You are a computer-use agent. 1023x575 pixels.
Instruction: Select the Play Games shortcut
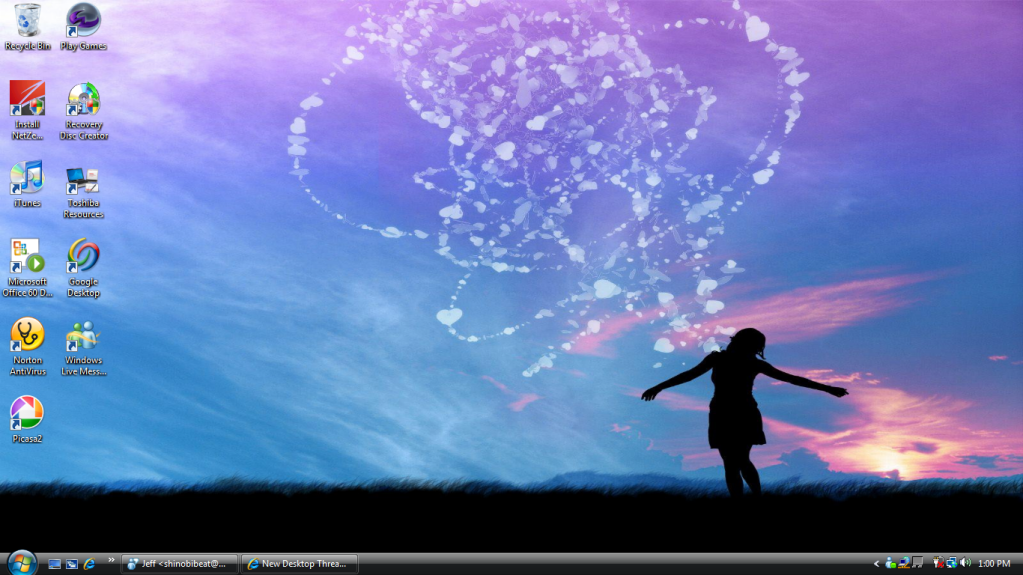point(84,27)
